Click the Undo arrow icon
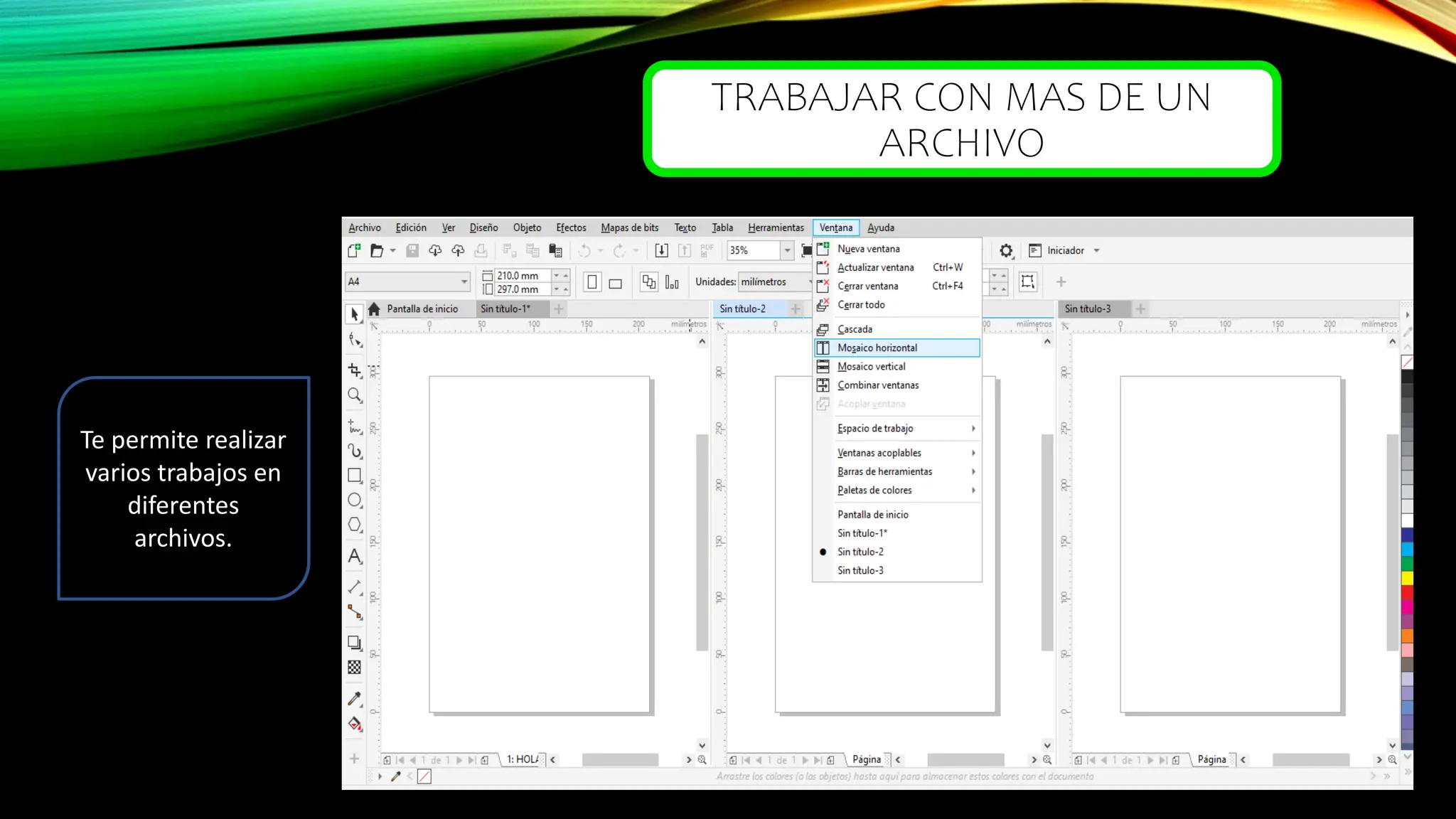This screenshot has height=819, width=1456. (x=584, y=250)
